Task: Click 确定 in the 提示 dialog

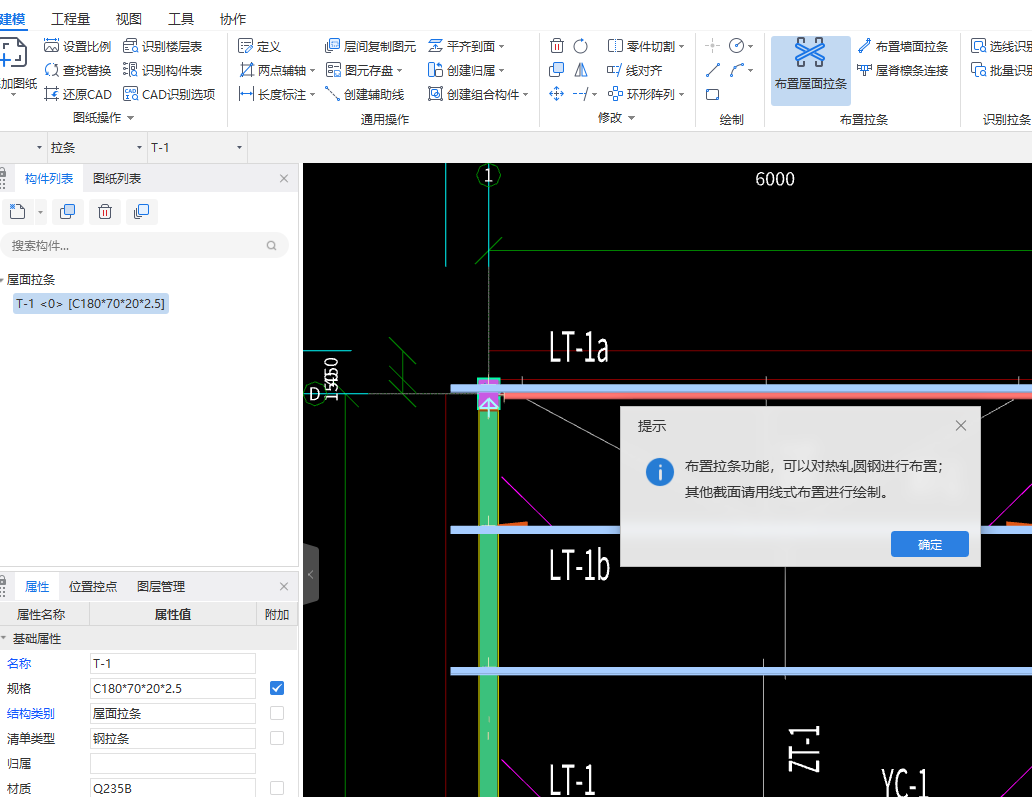Action: tap(929, 544)
